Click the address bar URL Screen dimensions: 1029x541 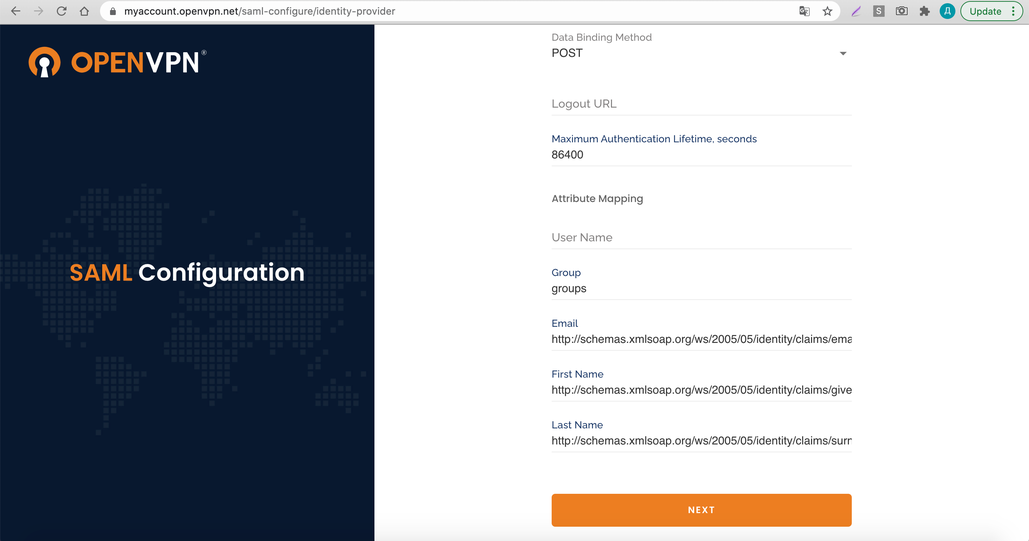259,11
